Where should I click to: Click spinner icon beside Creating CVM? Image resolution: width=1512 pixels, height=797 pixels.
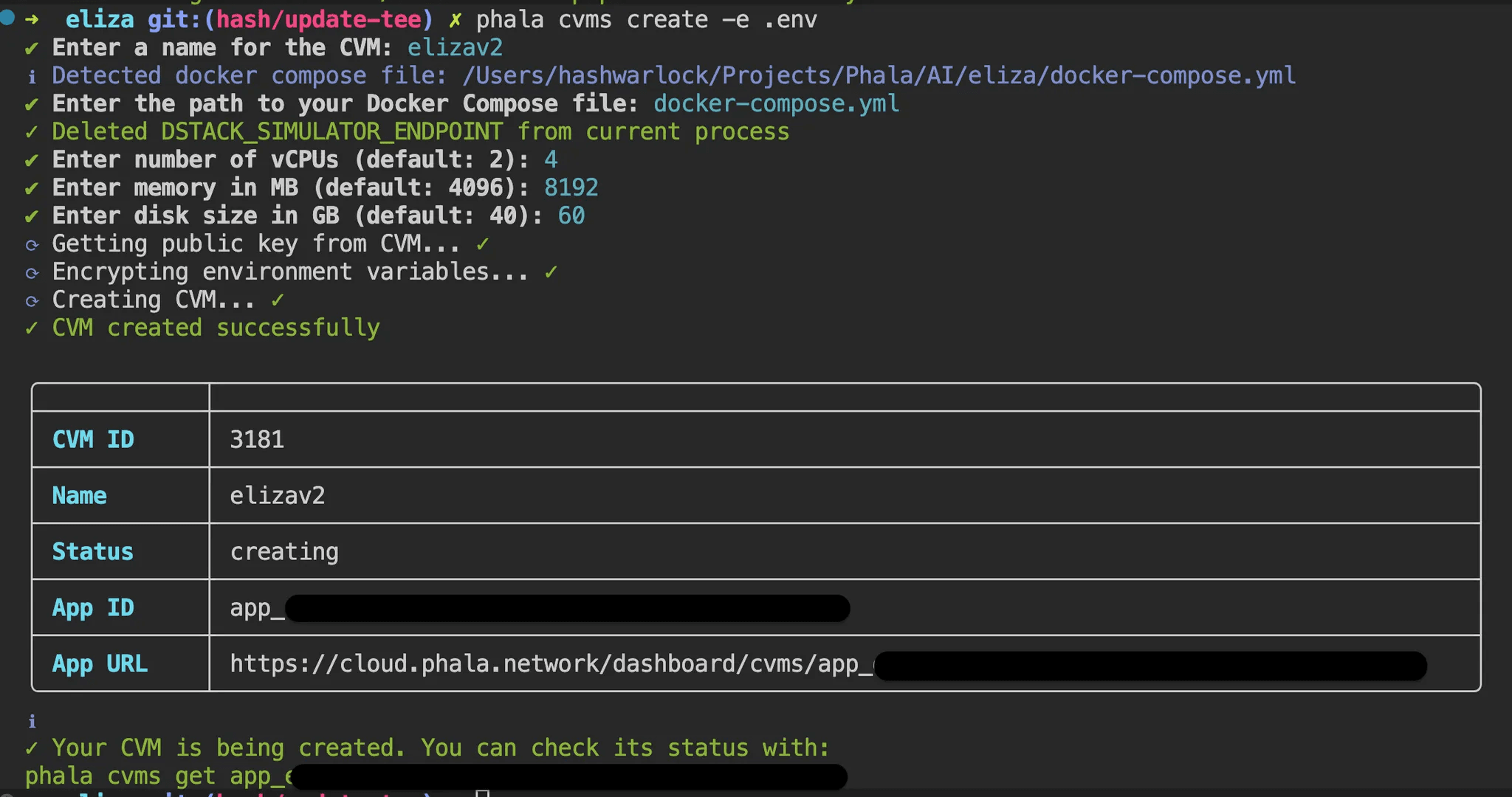click(32, 301)
